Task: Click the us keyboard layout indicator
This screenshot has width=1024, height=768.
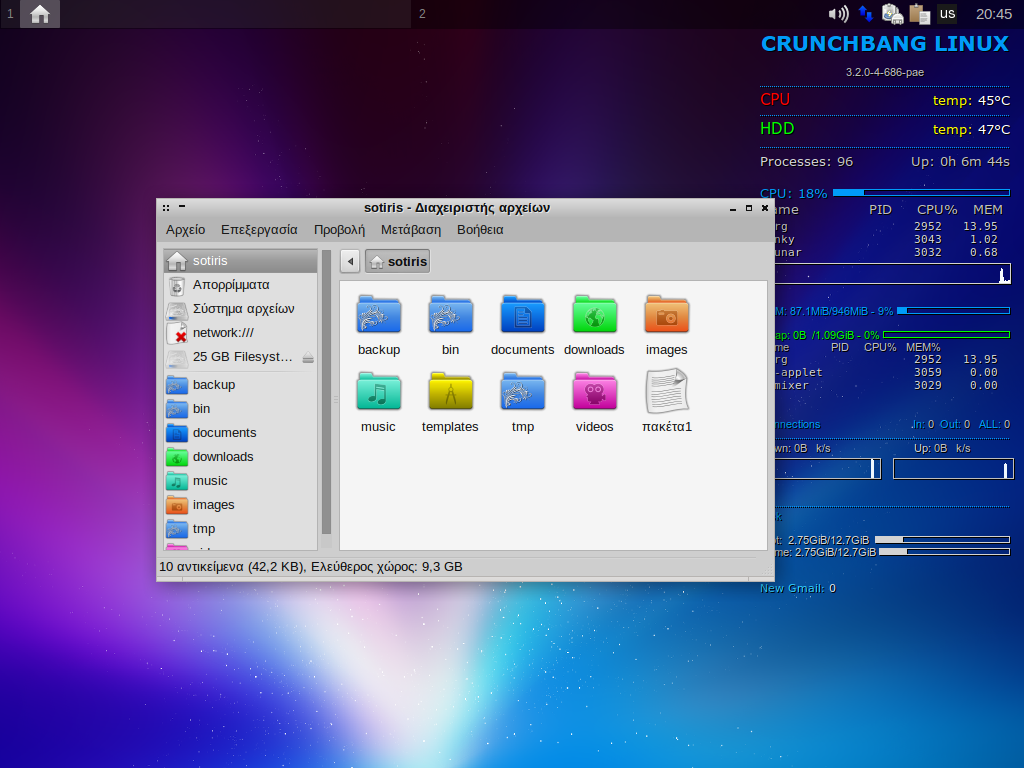Action: click(x=947, y=14)
